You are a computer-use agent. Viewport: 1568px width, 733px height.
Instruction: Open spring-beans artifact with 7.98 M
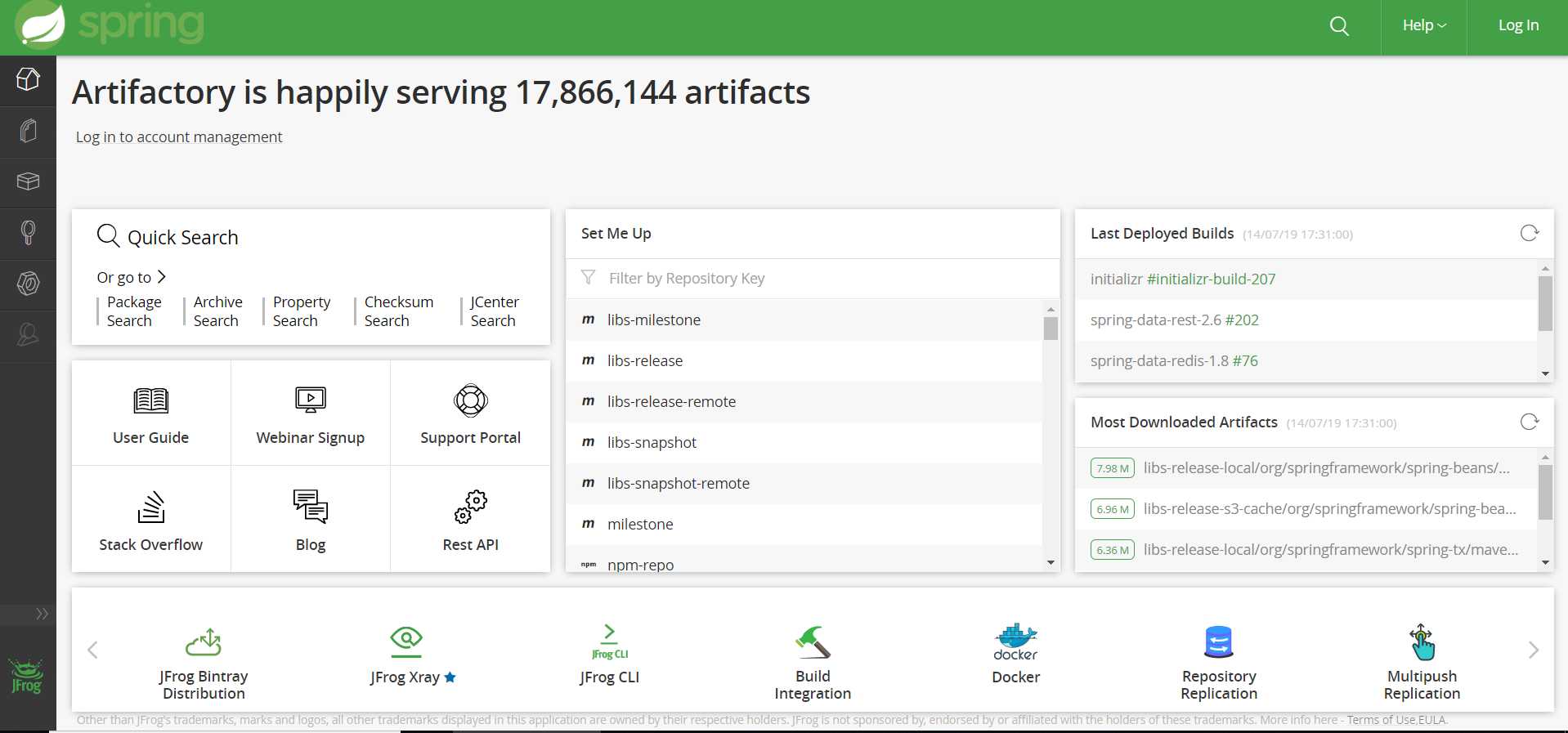1306,468
